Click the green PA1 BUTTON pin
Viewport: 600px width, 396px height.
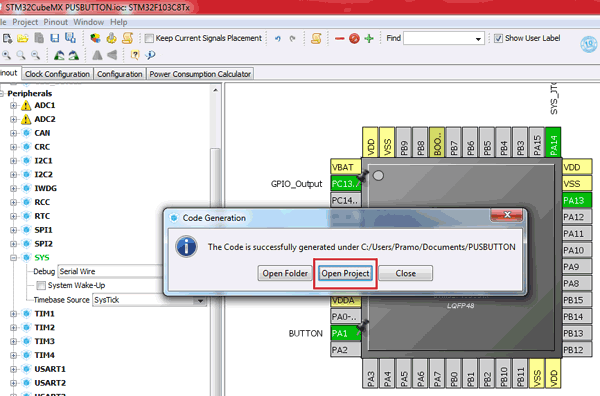click(x=346, y=333)
